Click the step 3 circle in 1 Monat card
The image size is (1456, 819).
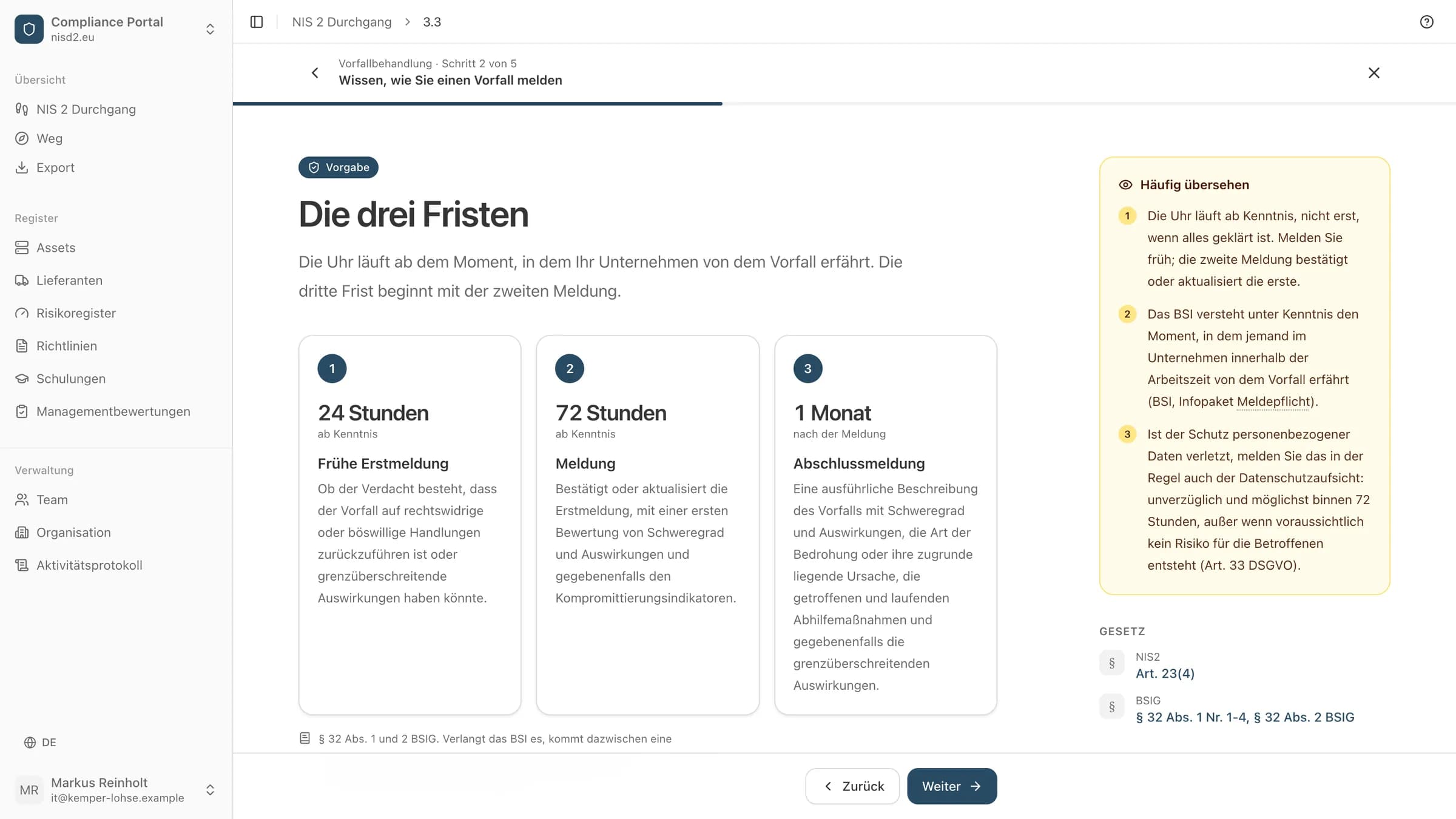(x=807, y=368)
